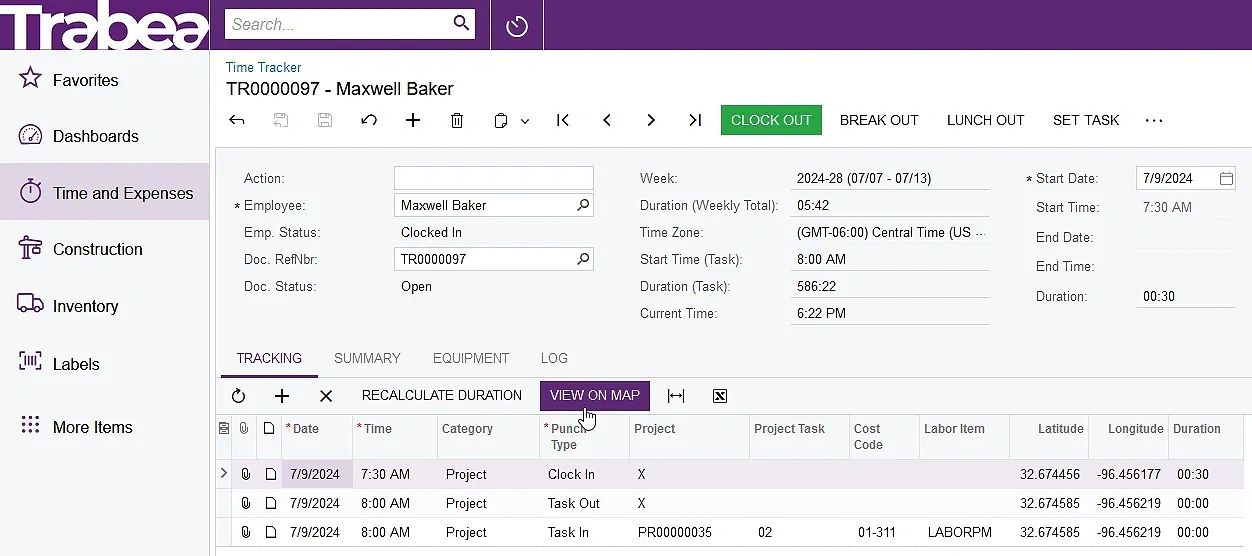Open the Start Date calendar picker

coord(1226,179)
